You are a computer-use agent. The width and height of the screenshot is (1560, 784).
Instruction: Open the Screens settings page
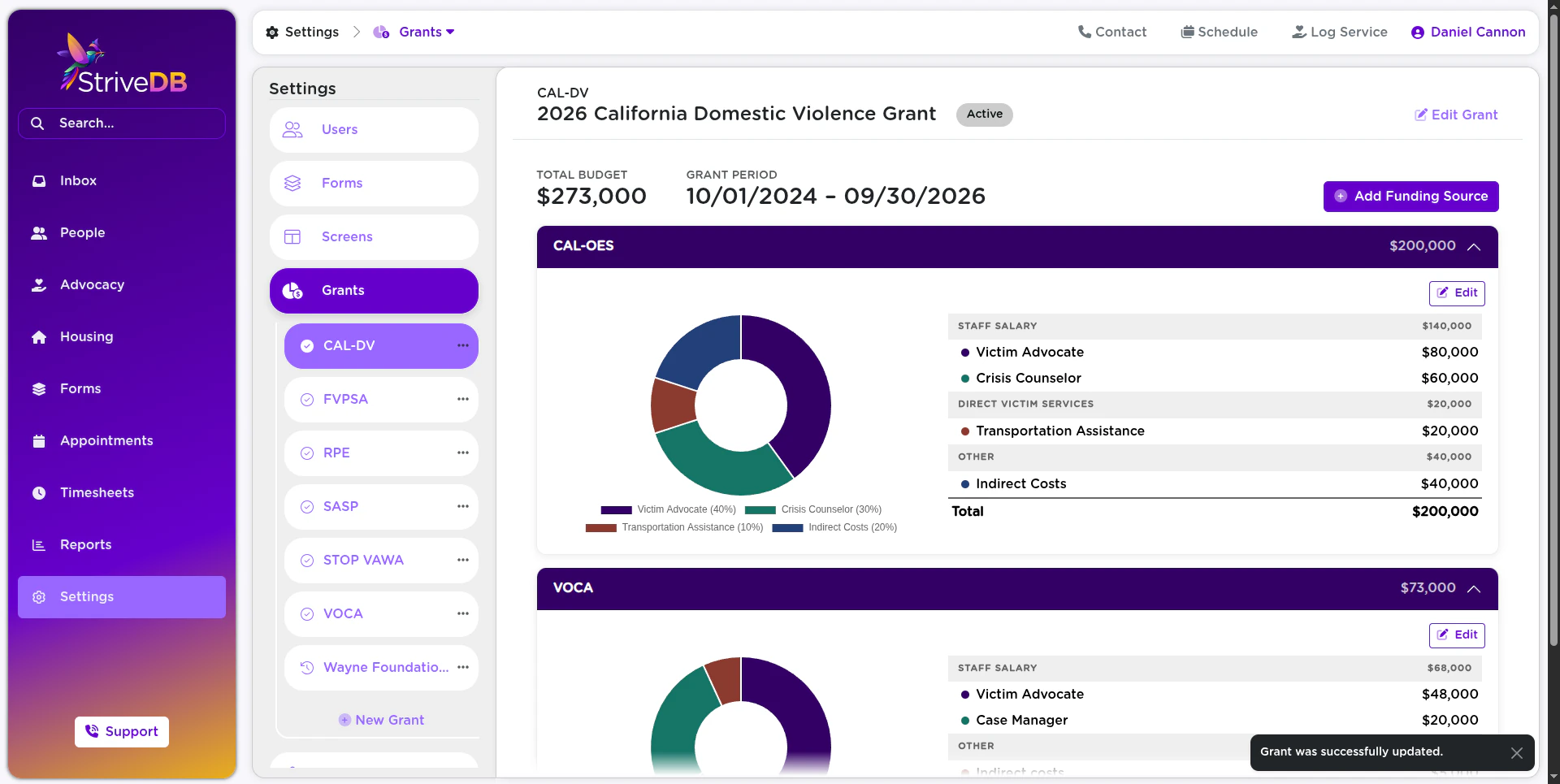coord(374,237)
